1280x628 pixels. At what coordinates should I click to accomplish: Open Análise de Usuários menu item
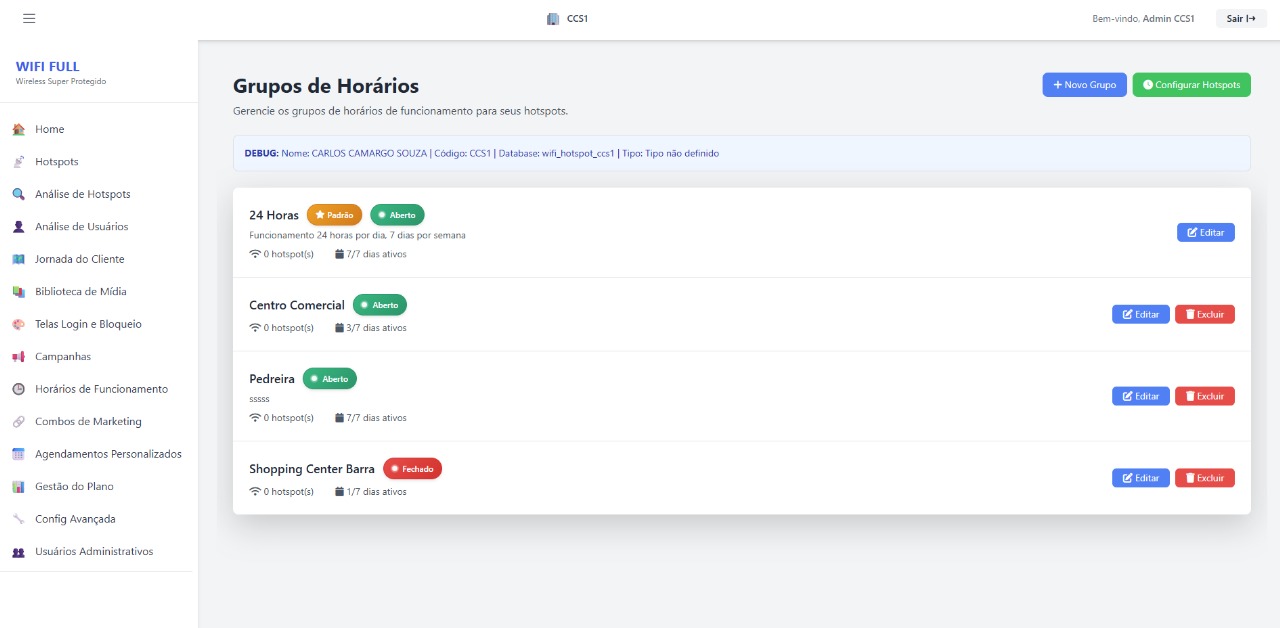click(81, 227)
